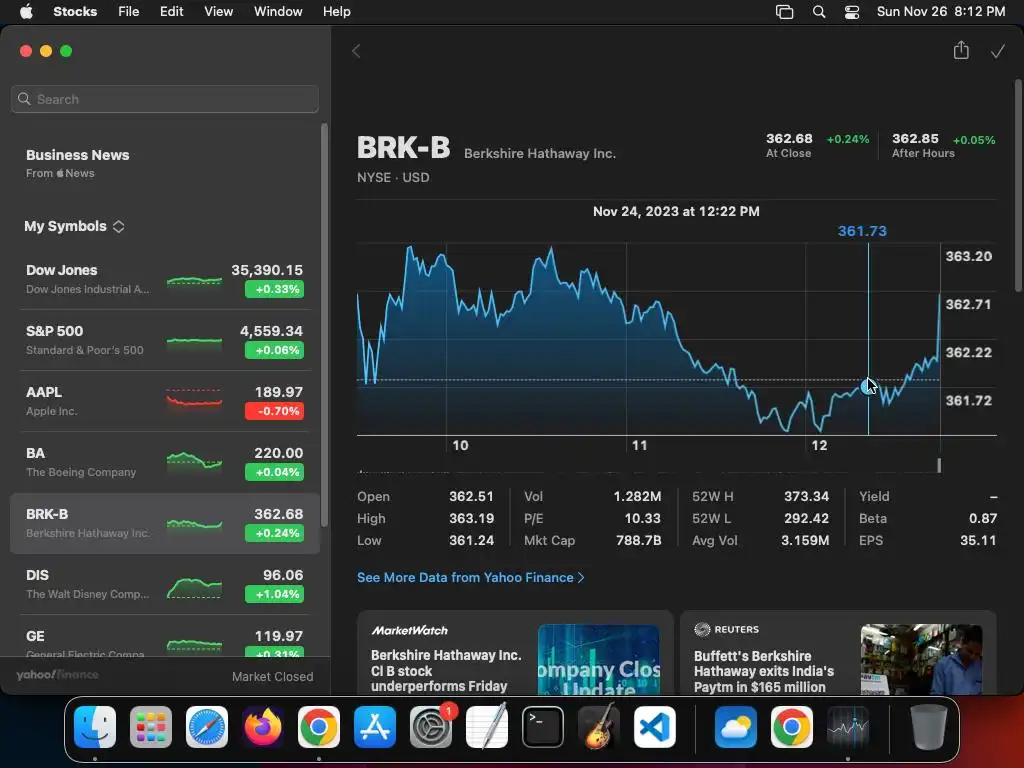Select Dow Jones in watchlist
The height and width of the screenshot is (768, 1024).
pos(165,279)
